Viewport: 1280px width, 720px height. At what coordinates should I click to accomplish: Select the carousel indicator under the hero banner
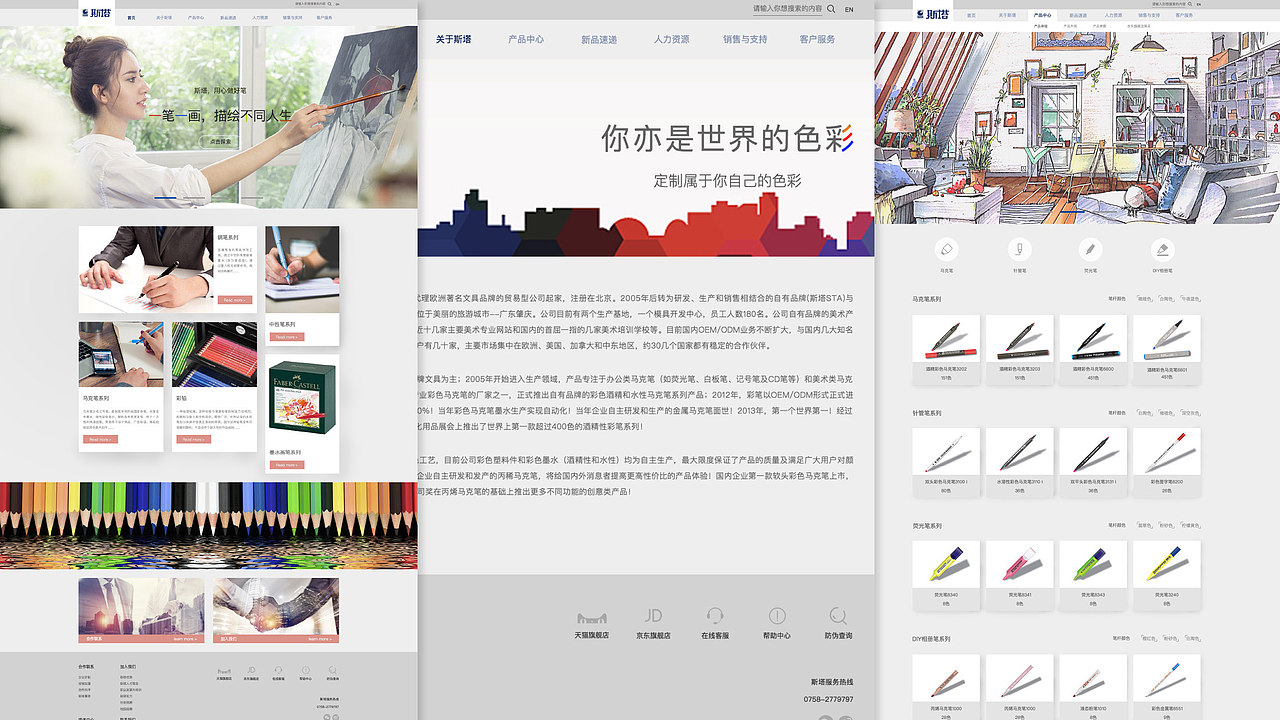[166, 197]
